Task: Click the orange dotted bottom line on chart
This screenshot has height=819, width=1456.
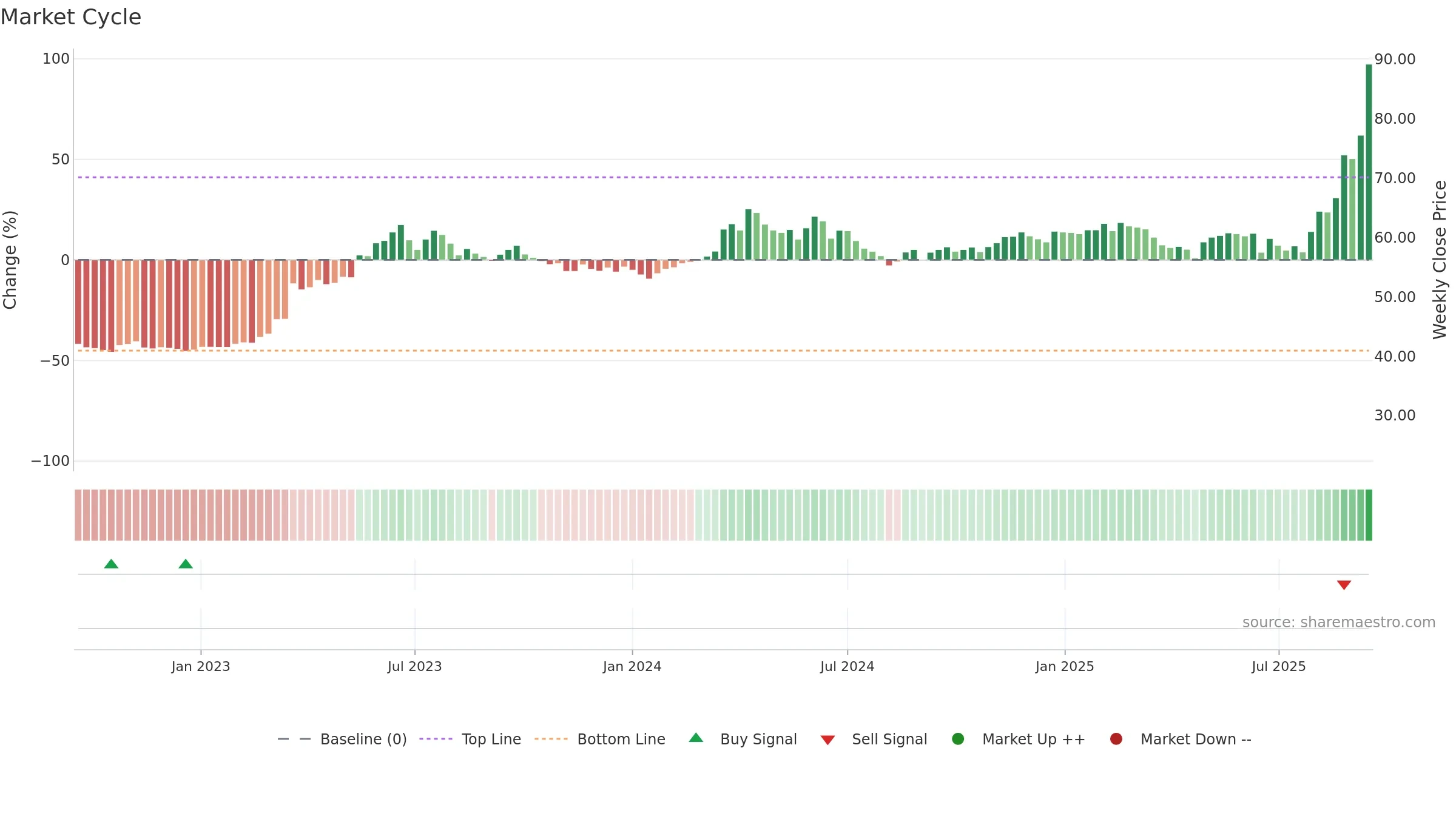Action: 723,351
